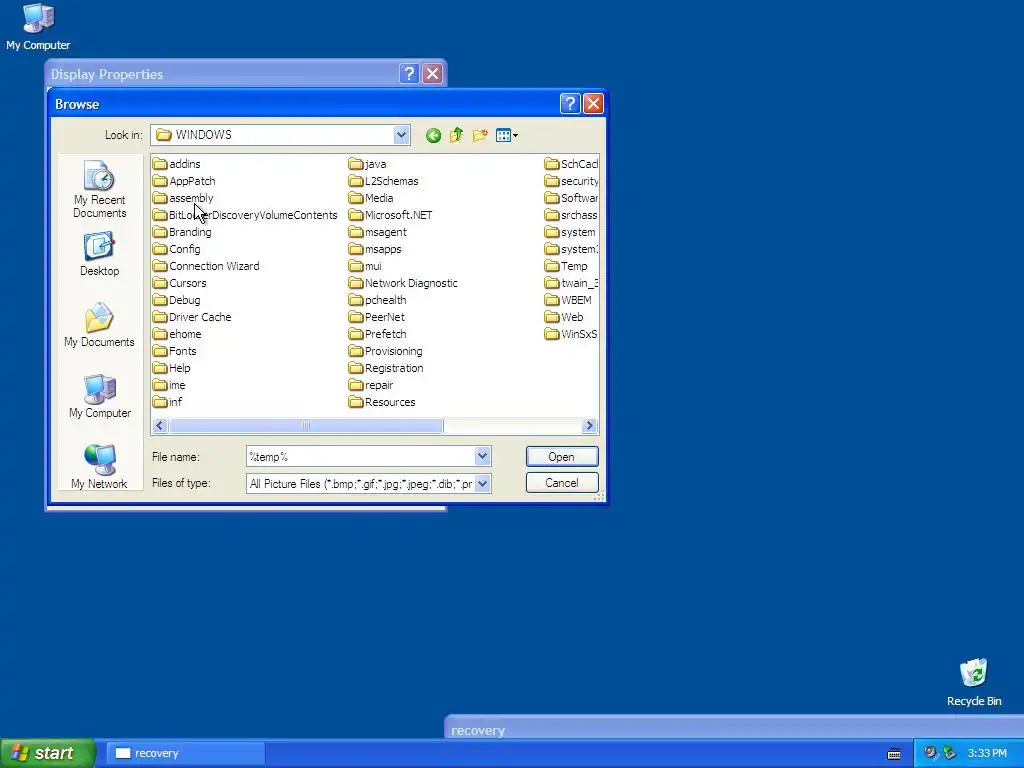Open My Documents in places bar
The image size is (1024, 768).
pos(99,325)
